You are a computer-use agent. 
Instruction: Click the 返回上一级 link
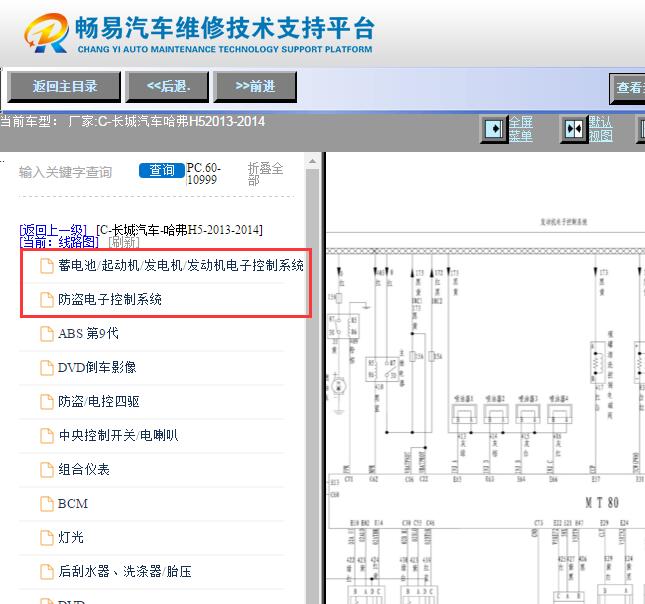click(53, 230)
